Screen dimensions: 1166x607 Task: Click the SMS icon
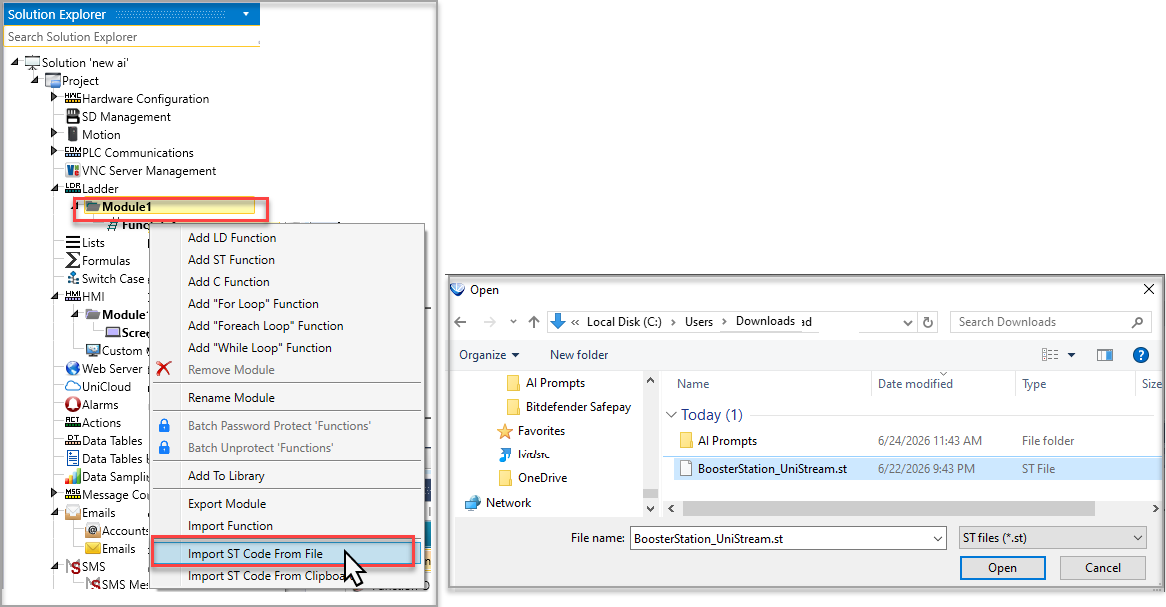coord(73,567)
